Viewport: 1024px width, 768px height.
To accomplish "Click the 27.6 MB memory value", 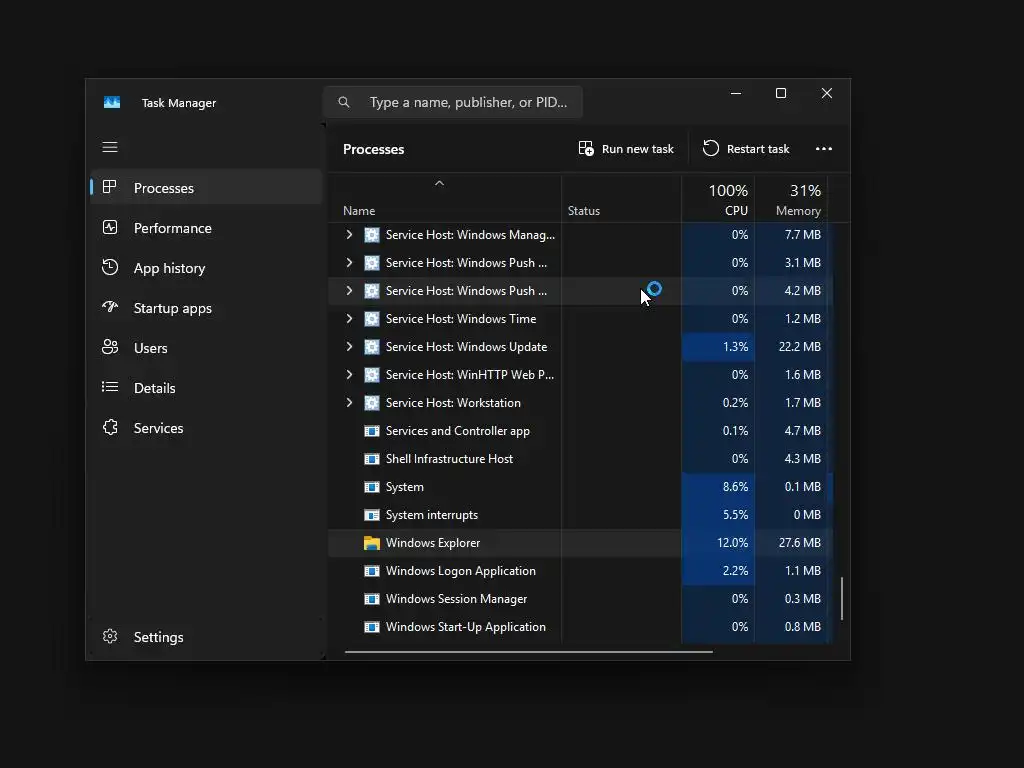I will pyautogui.click(x=799, y=543).
